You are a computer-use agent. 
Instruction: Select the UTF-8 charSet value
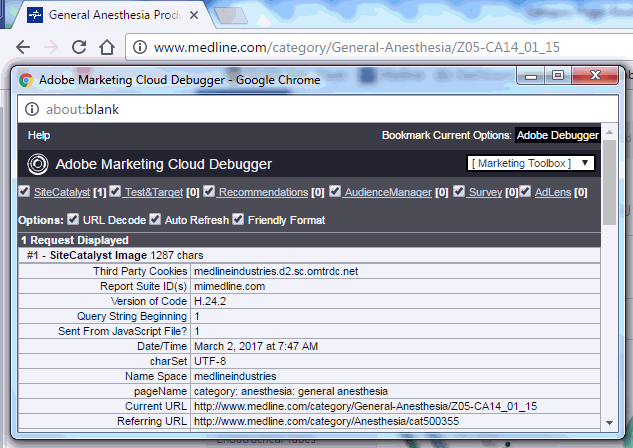(x=210, y=361)
